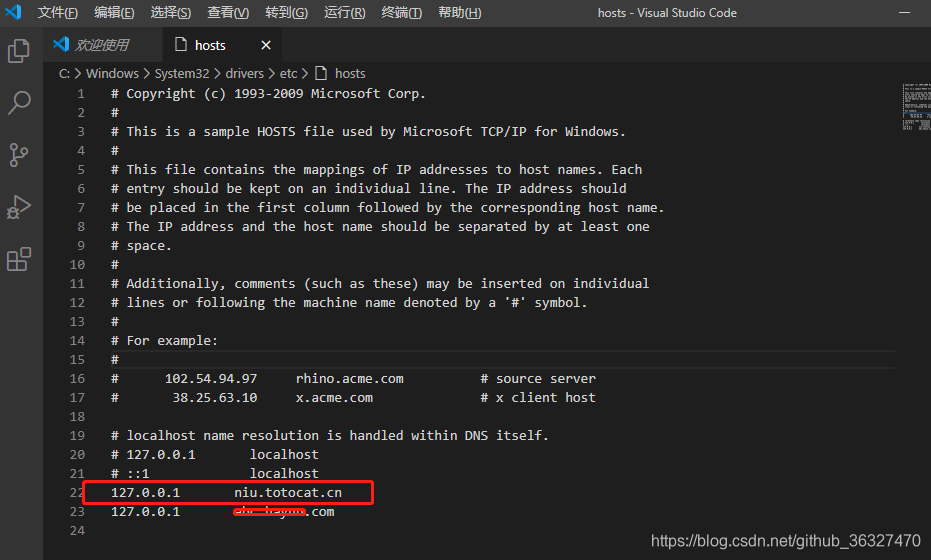Click the System32 breadcrumb segment

coord(182,74)
